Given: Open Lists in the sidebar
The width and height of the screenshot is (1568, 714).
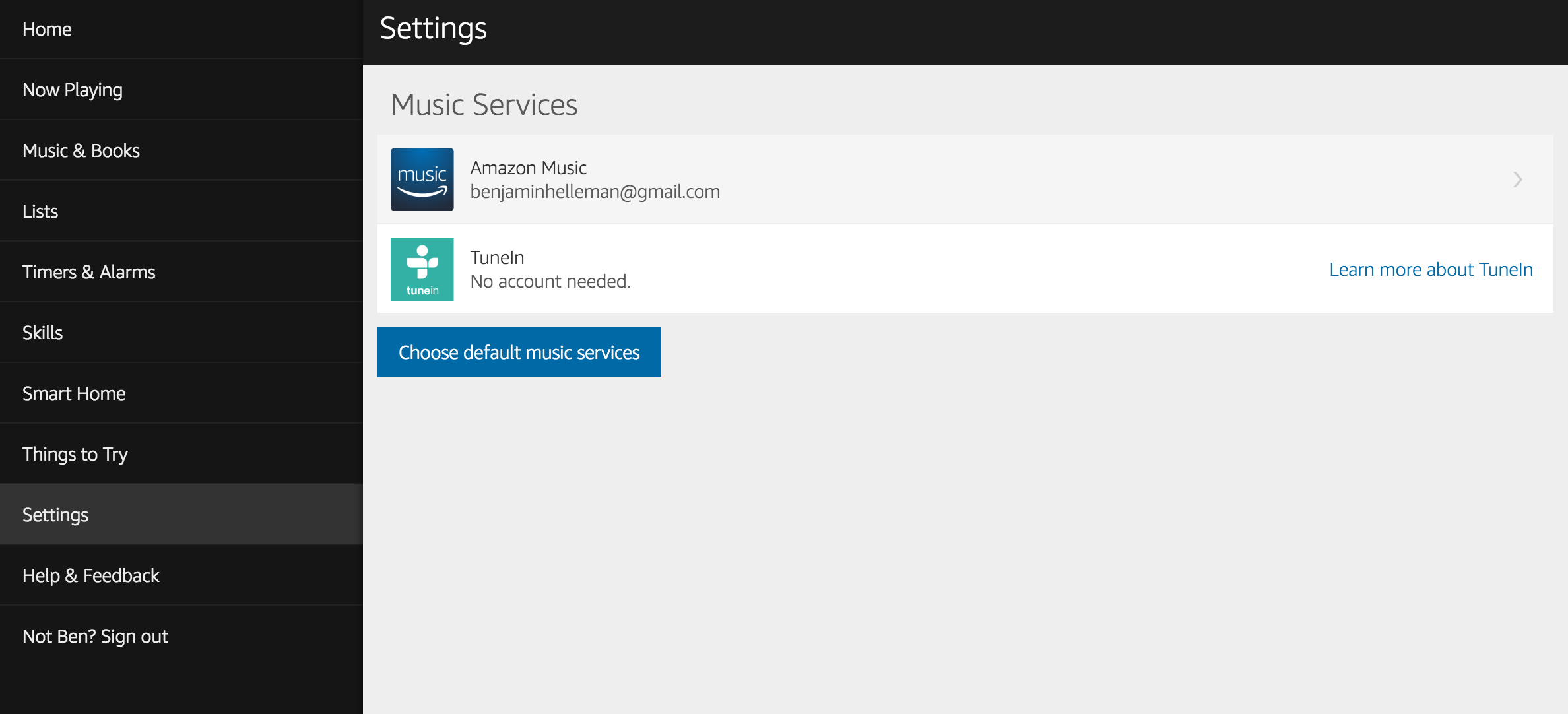Looking at the screenshot, I should coord(181,211).
